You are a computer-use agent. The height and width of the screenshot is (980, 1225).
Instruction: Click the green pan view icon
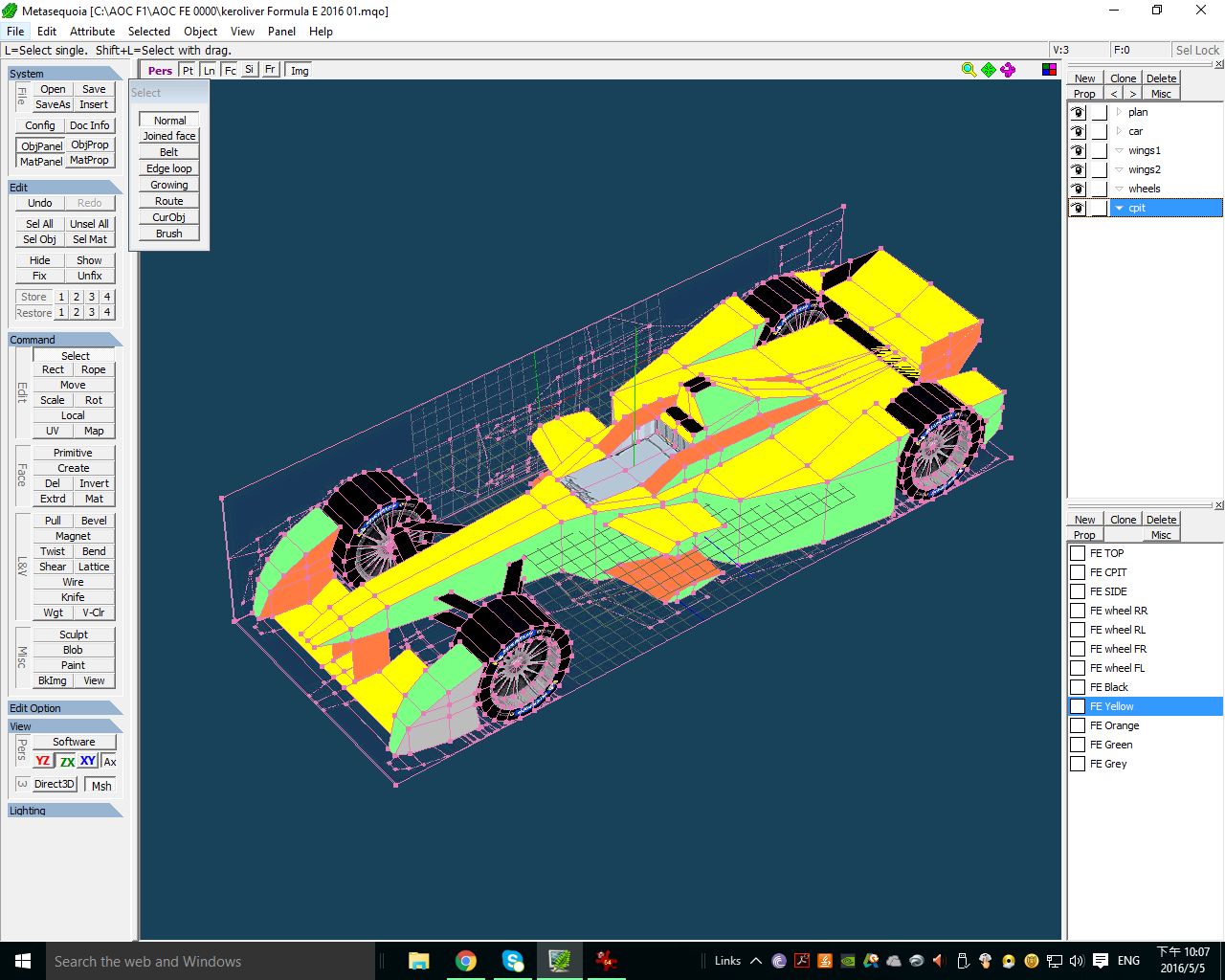tap(989, 70)
